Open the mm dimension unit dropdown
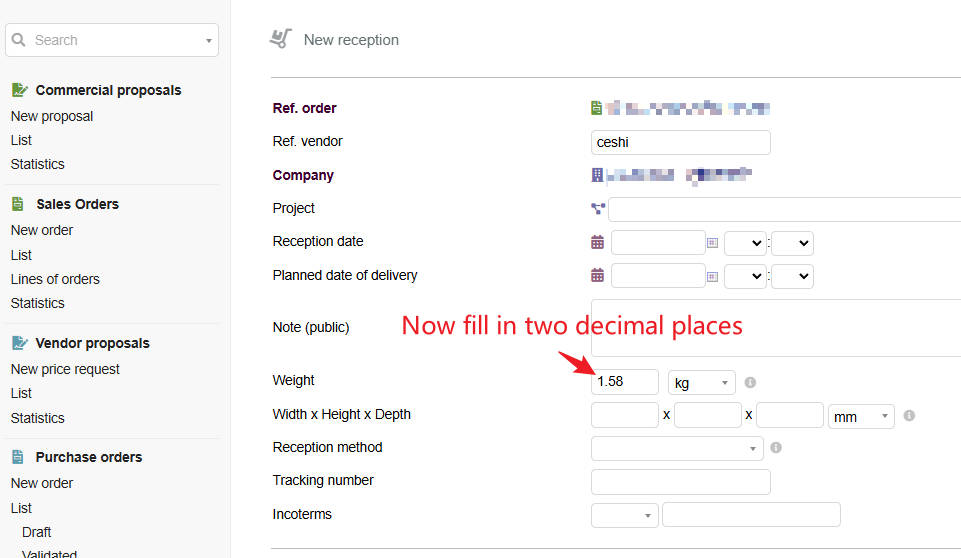 860,416
